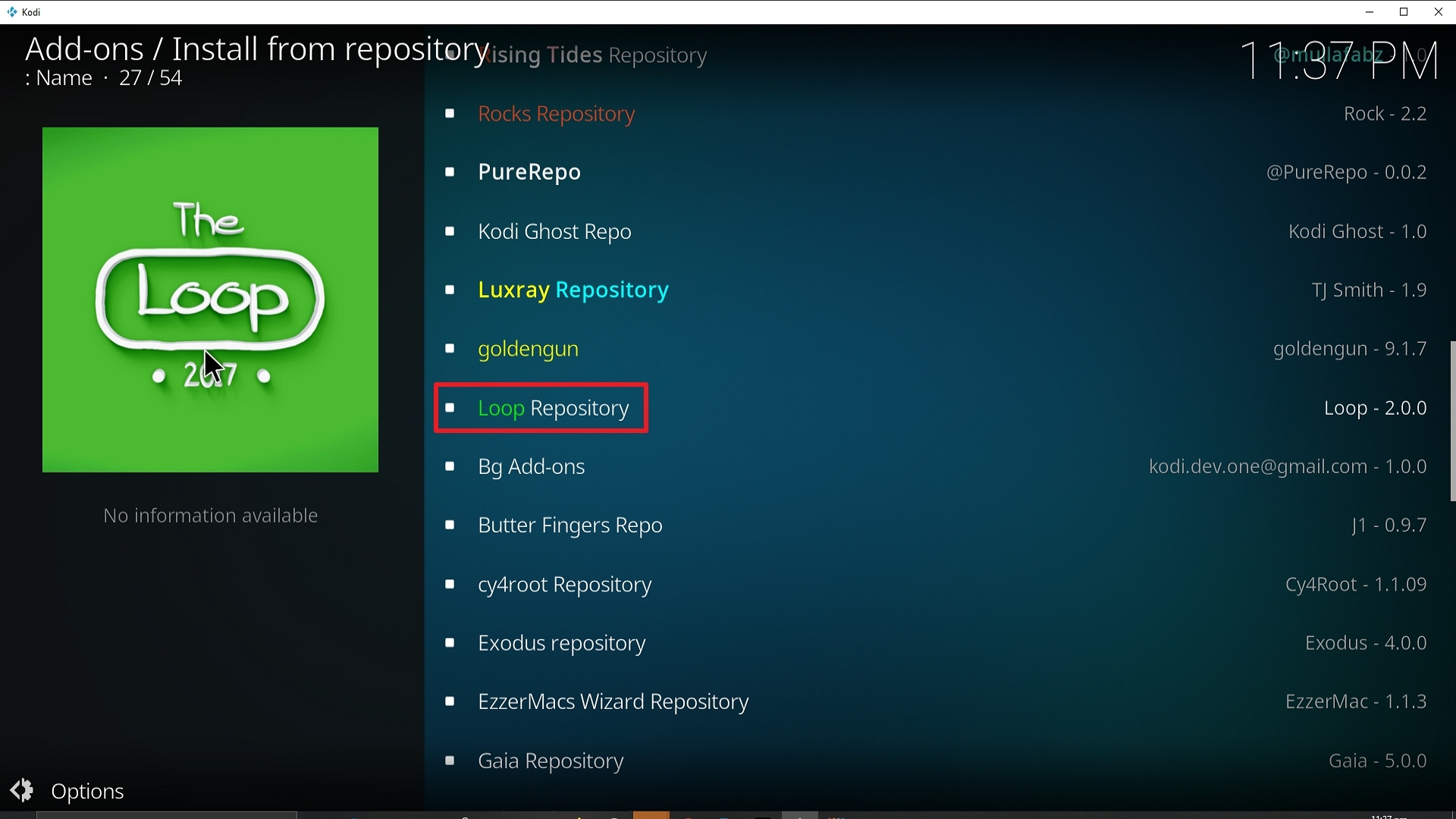Click the Rock - 2.2 version text
Image resolution: width=1456 pixels, height=819 pixels.
click(1385, 114)
